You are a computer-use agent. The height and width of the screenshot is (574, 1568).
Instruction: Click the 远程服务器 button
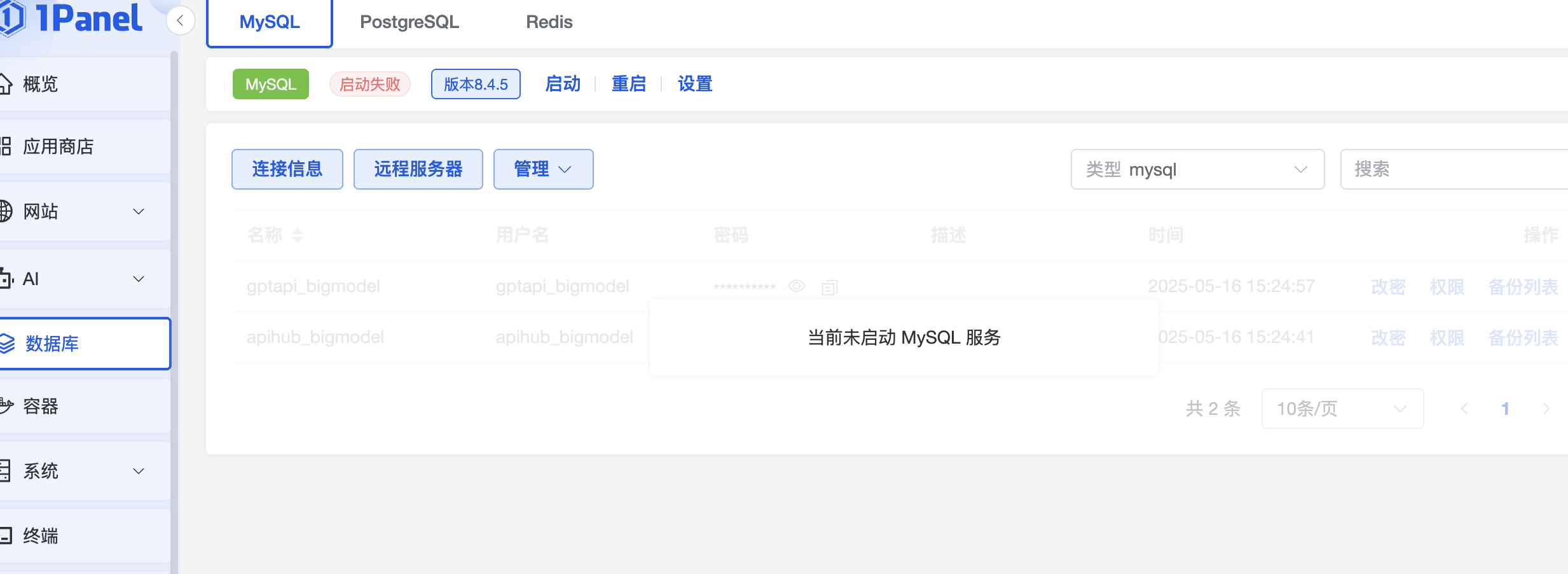(418, 169)
